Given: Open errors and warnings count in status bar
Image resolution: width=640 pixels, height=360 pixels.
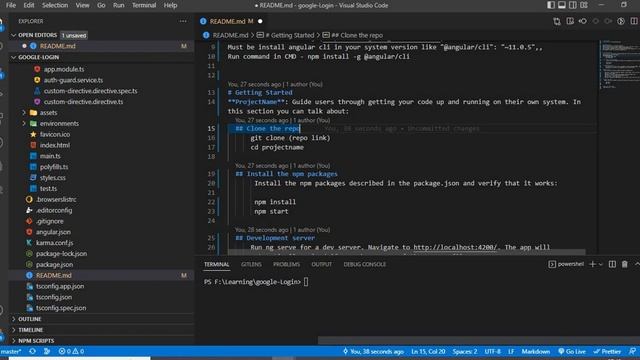Looking at the screenshot, I should click(71, 351).
